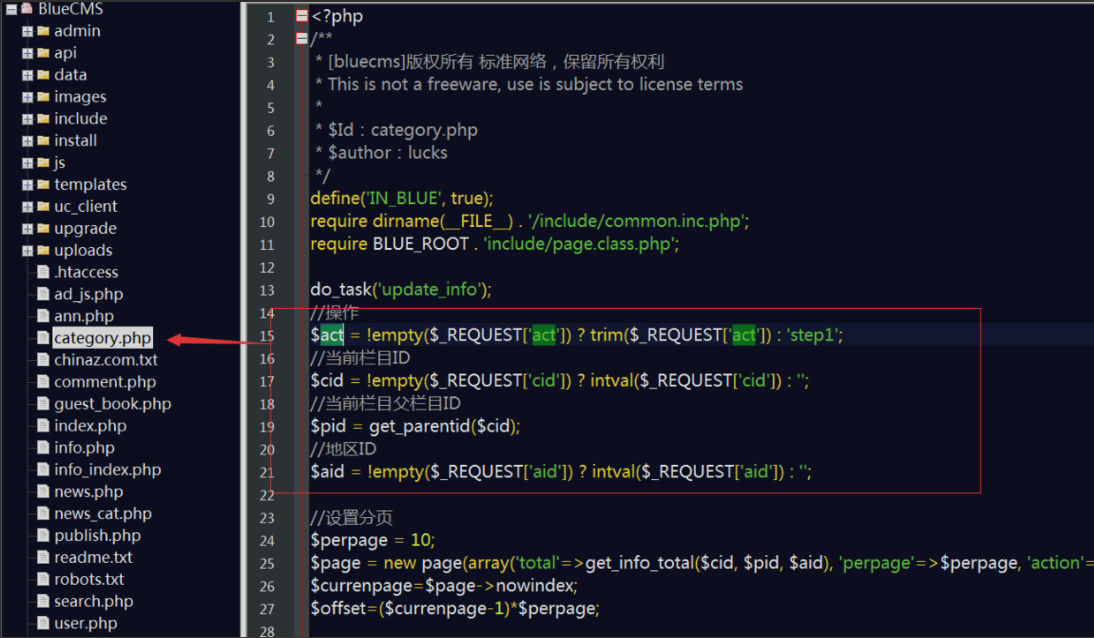Expand the upgrade folder
Viewport: 1094px width, 638px height.
coord(27,229)
